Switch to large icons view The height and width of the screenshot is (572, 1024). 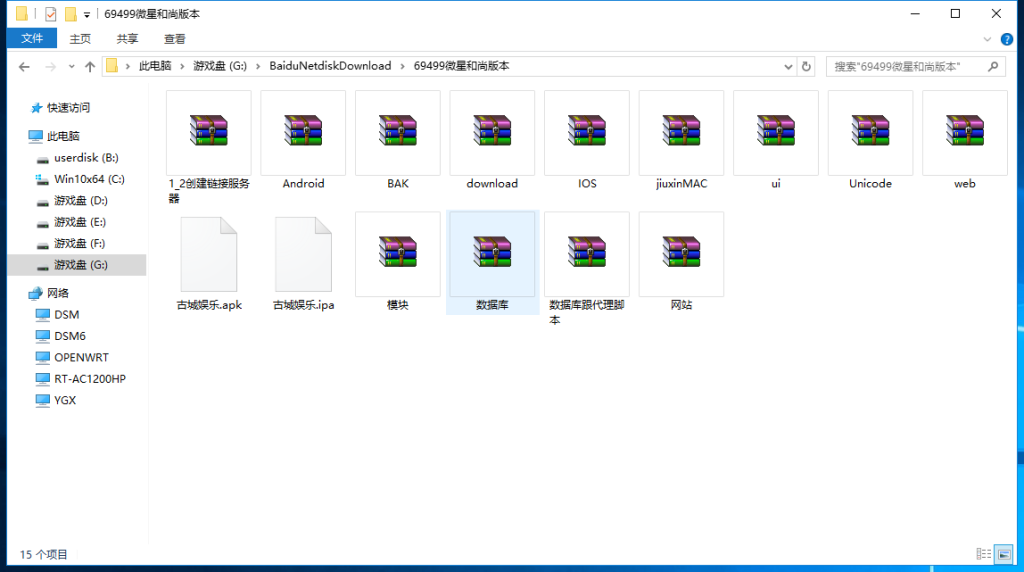pyautogui.click(x=1004, y=554)
